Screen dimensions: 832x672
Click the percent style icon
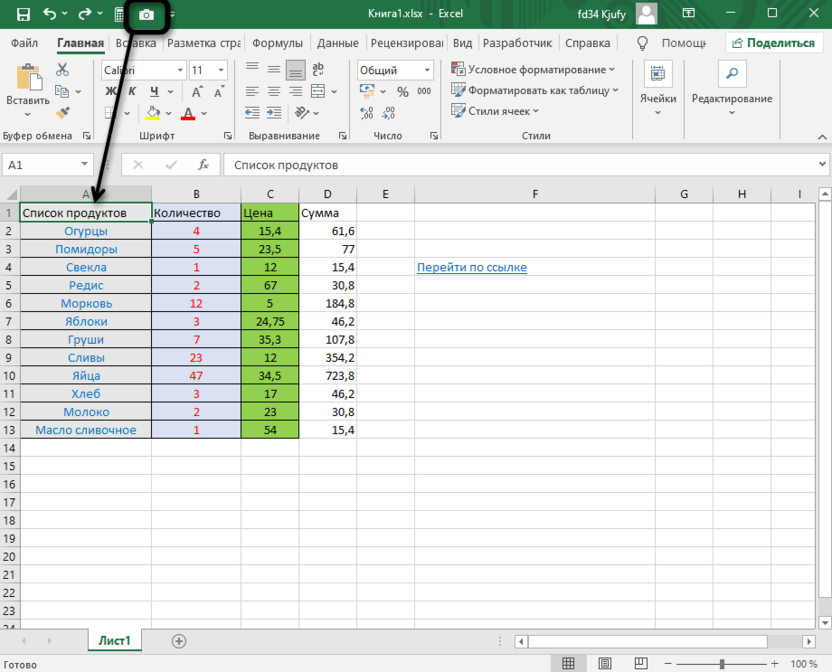[402, 92]
